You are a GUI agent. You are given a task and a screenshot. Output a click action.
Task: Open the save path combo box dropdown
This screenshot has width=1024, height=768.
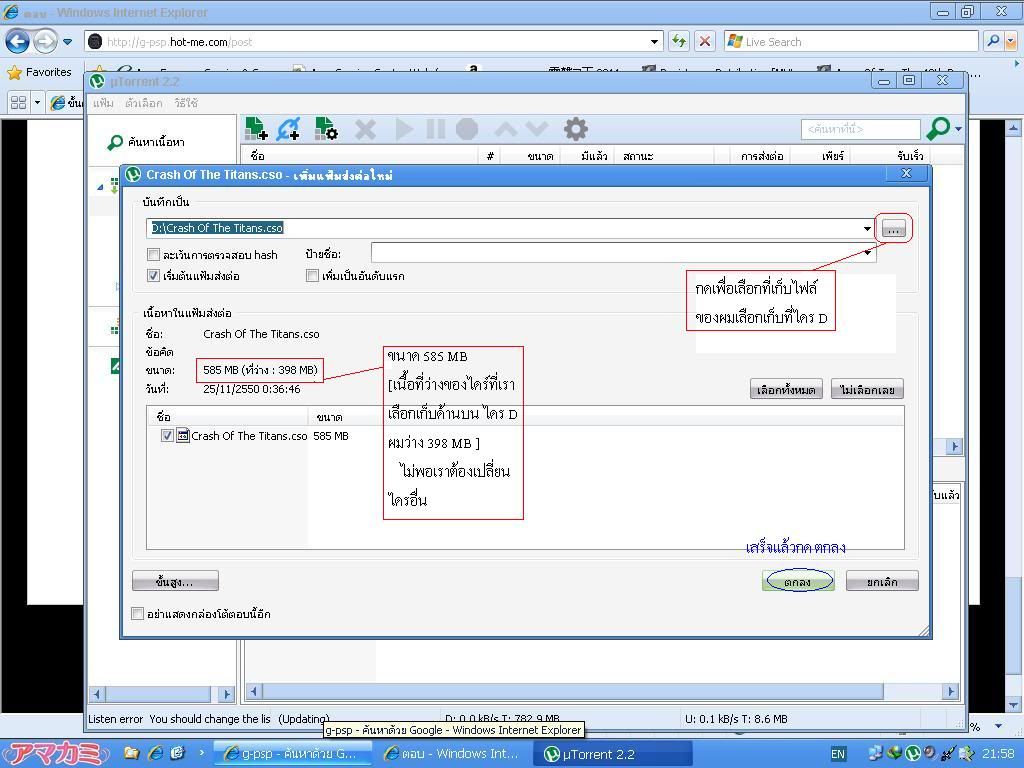tap(867, 229)
